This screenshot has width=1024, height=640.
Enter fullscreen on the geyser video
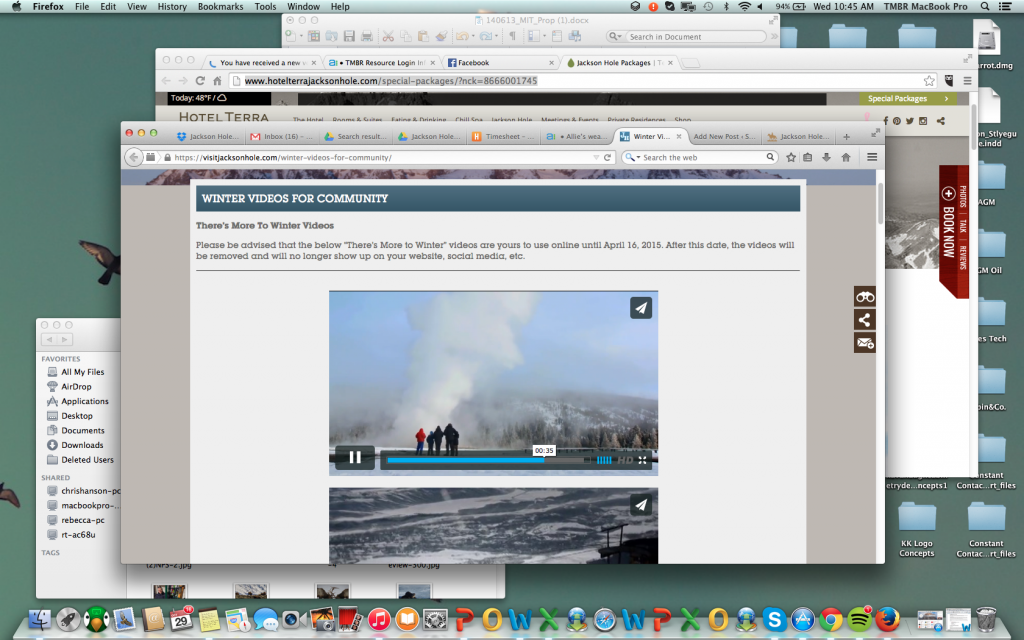643,460
